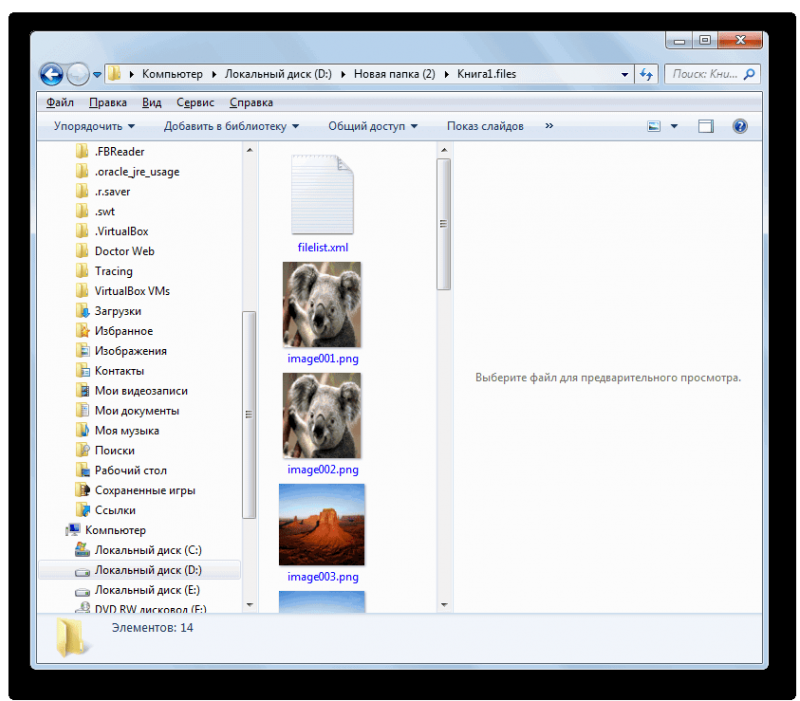The image size is (800, 701).
Task: Click the Мои видеозаписи folder icon
Action: tap(82, 390)
